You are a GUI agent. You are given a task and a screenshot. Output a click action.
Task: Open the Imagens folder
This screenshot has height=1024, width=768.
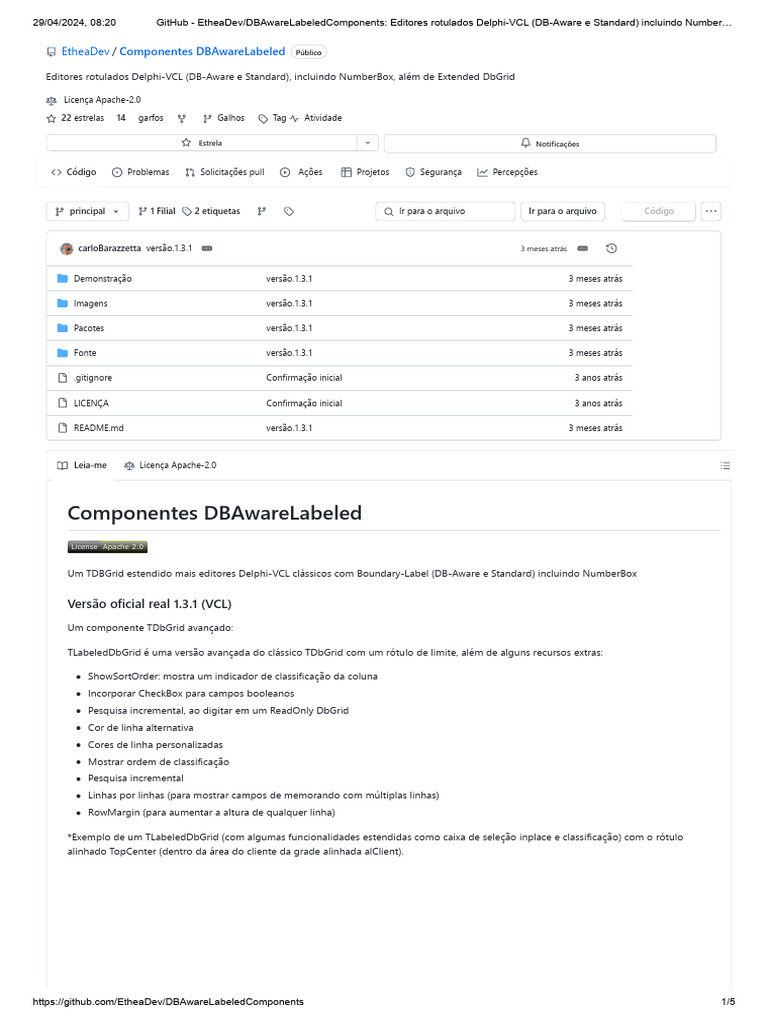point(91,304)
